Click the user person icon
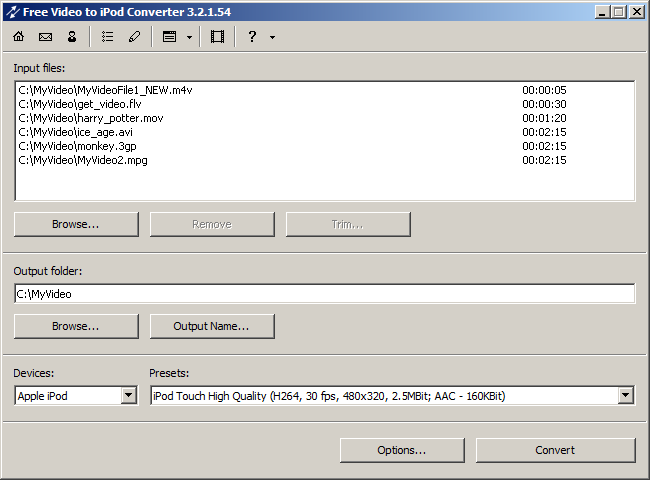 click(72, 37)
